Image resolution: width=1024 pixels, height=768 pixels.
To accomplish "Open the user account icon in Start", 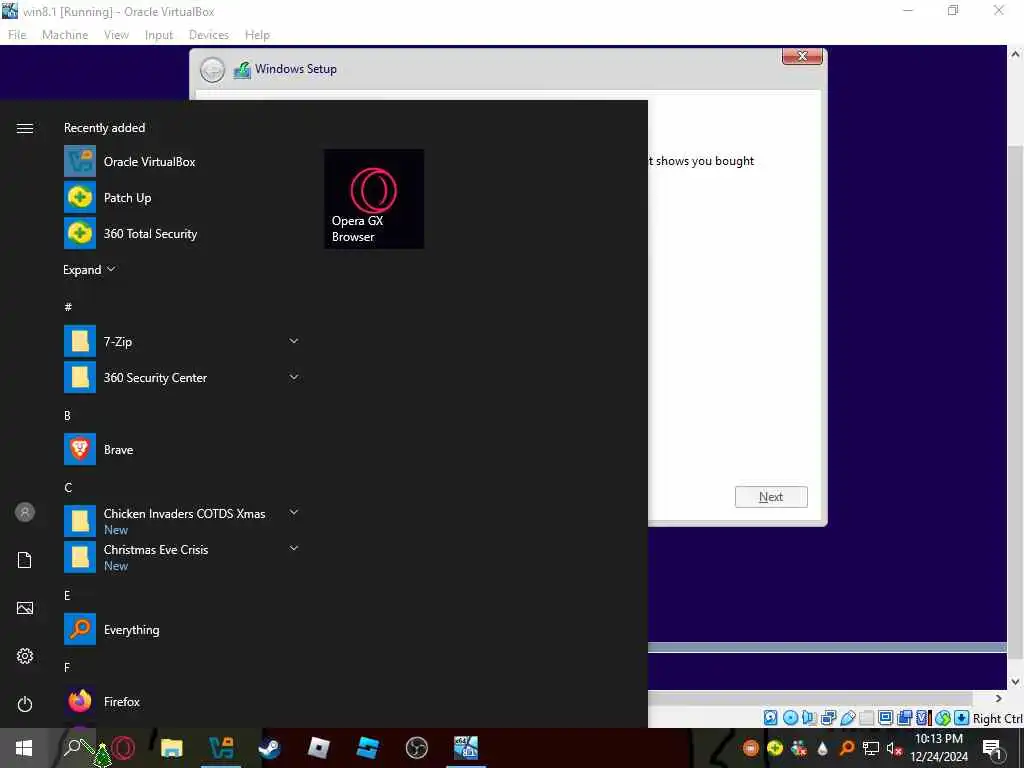I will (25, 512).
